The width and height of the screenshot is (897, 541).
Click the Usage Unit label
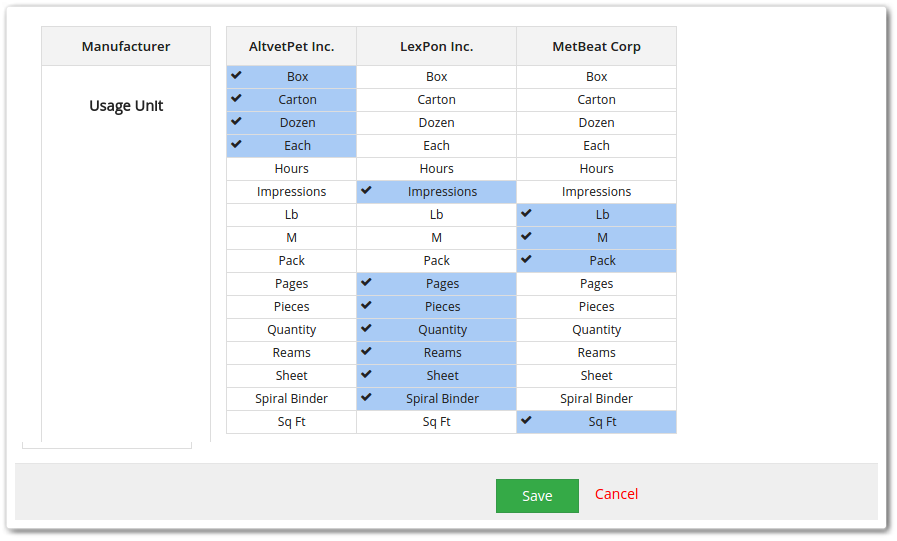(126, 106)
